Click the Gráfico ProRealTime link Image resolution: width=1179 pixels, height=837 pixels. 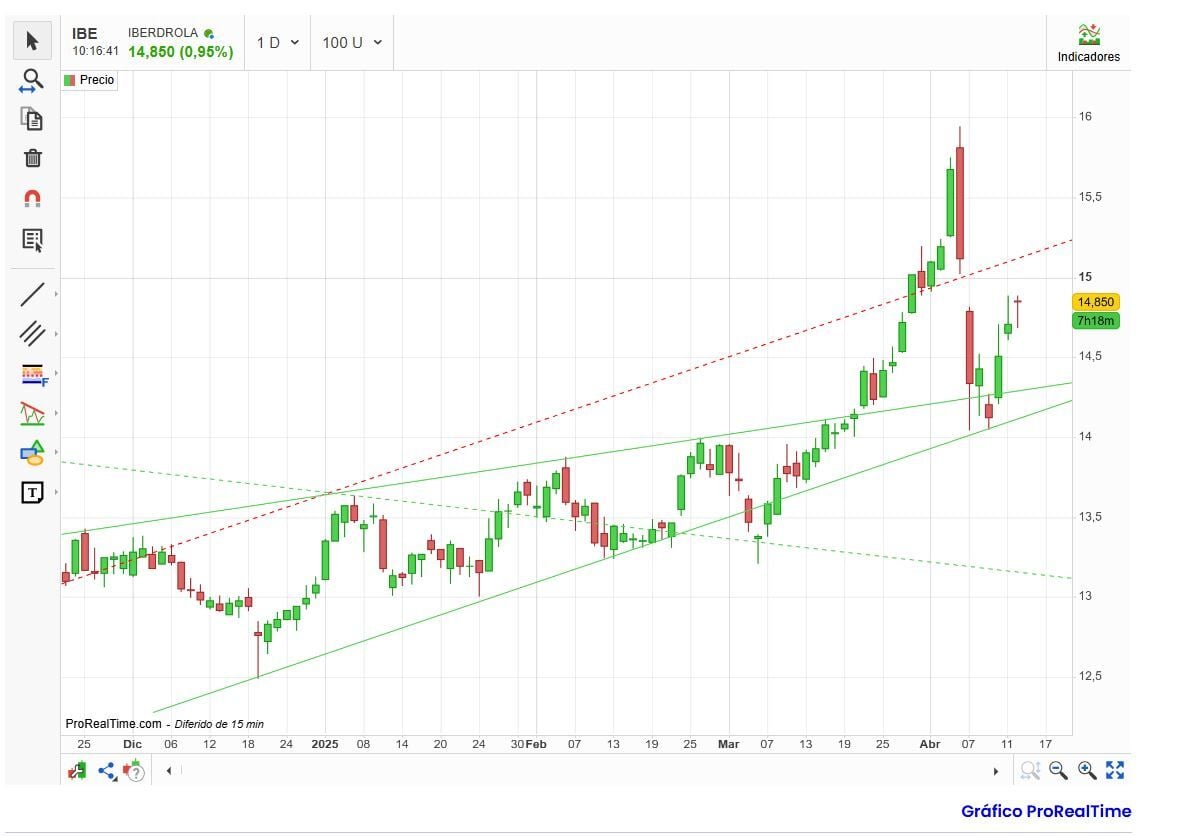coord(1046,811)
